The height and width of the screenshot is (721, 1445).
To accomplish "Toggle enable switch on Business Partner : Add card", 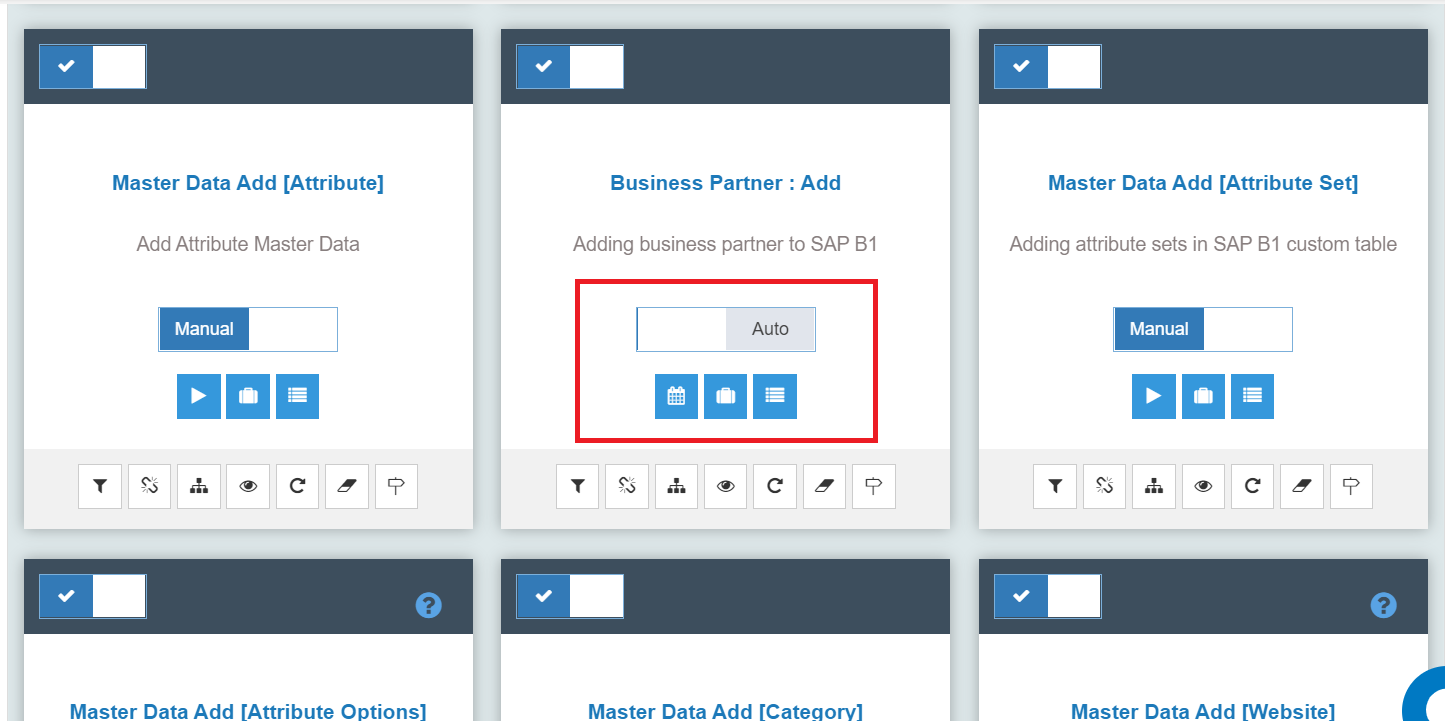I will pyautogui.click(x=570, y=66).
